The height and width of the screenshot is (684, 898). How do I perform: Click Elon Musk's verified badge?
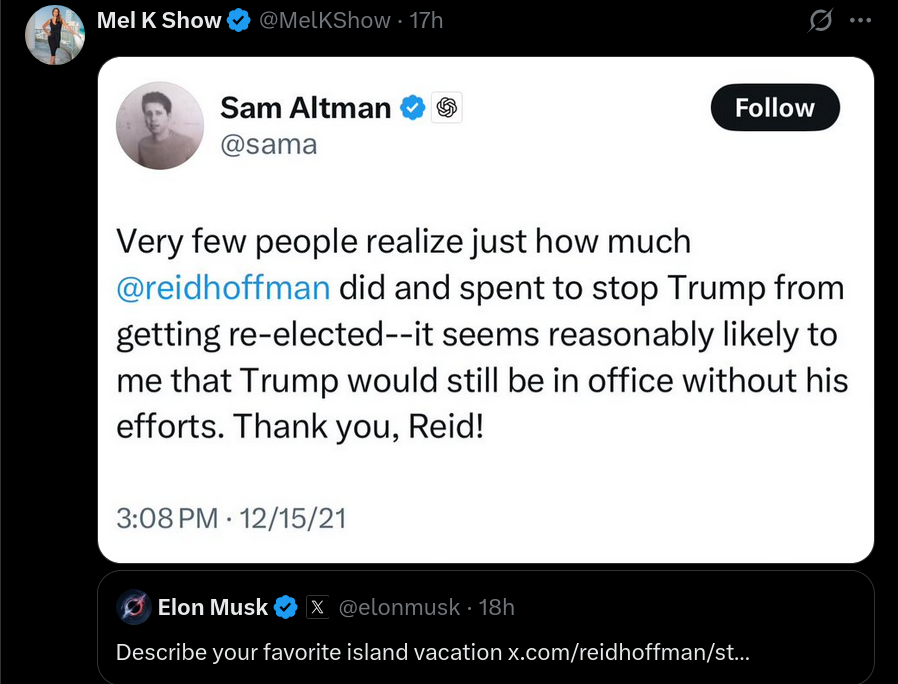tap(286, 607)
